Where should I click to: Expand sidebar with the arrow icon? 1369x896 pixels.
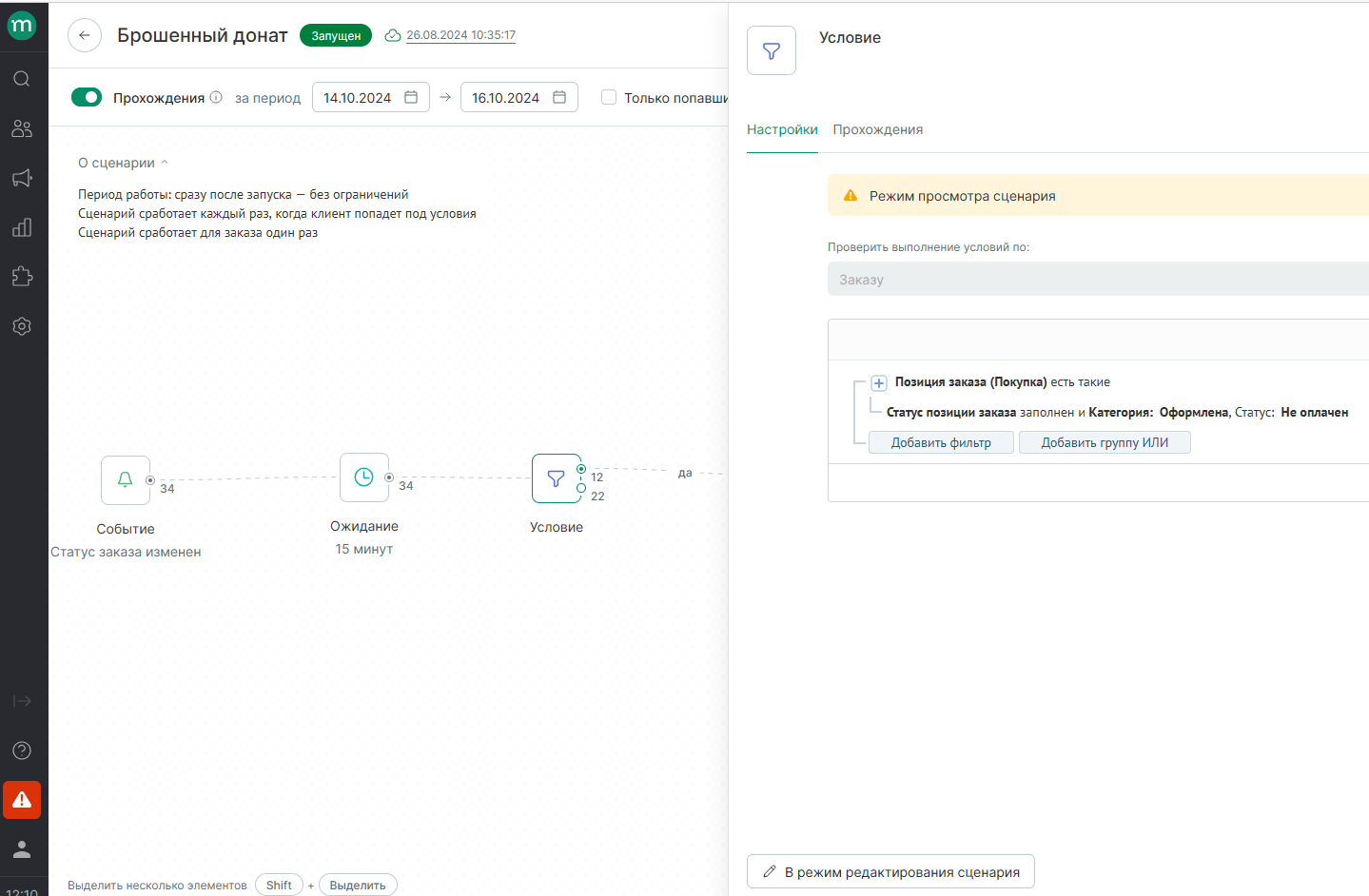(x=22, y=701)
